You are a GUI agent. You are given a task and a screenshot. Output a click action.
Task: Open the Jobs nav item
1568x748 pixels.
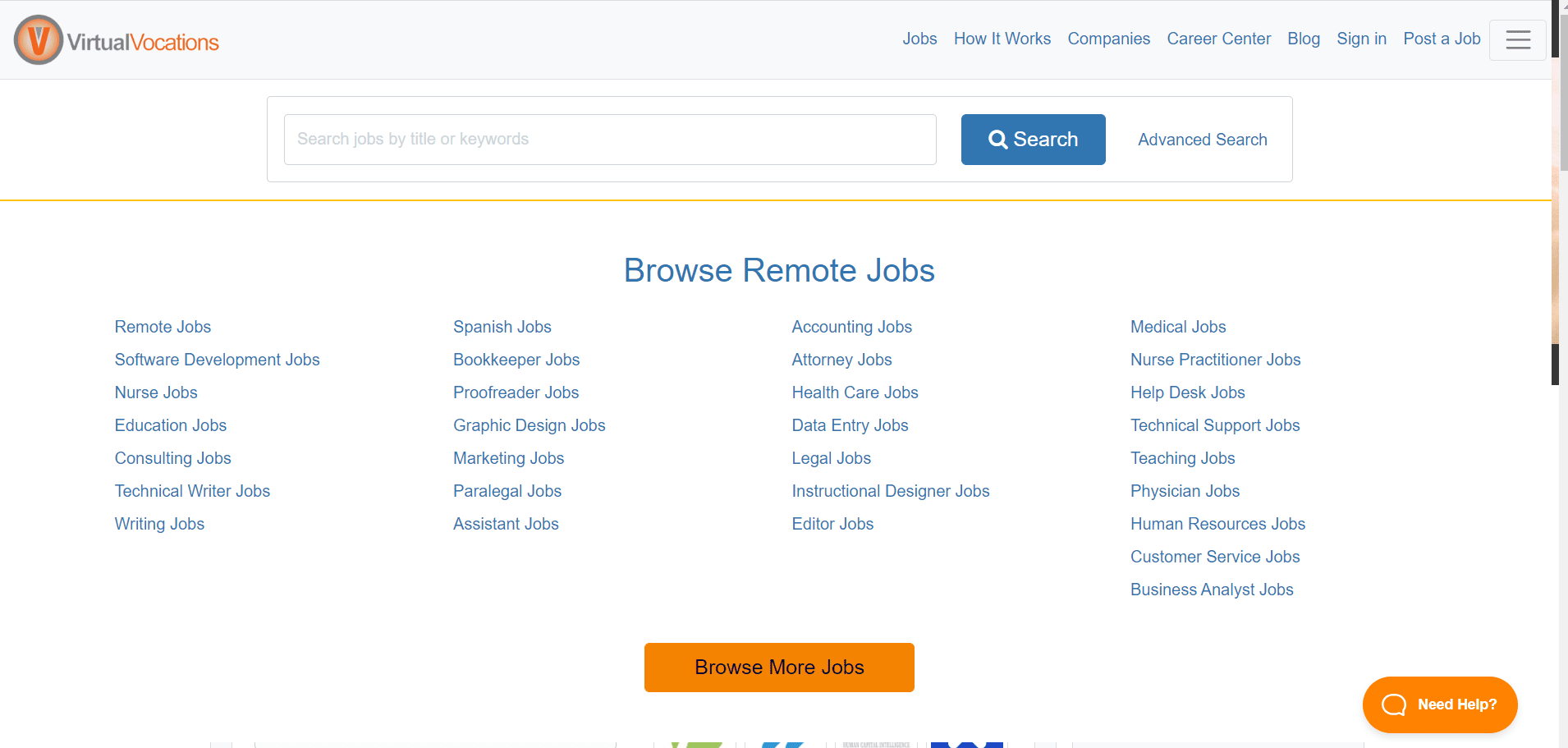point(919,39)
